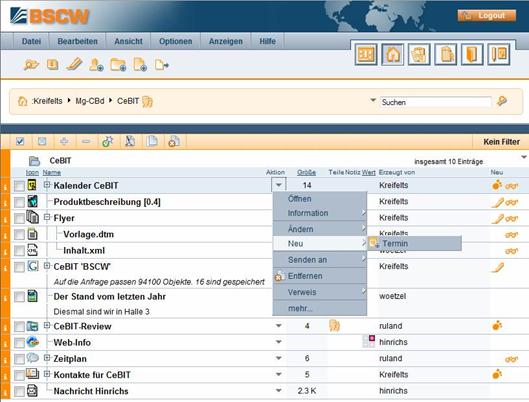Expand the Kontakte für CeBIT tree node
Image resolution: width=529 pixels, height=402 pixels.
(x=47, y=374)
